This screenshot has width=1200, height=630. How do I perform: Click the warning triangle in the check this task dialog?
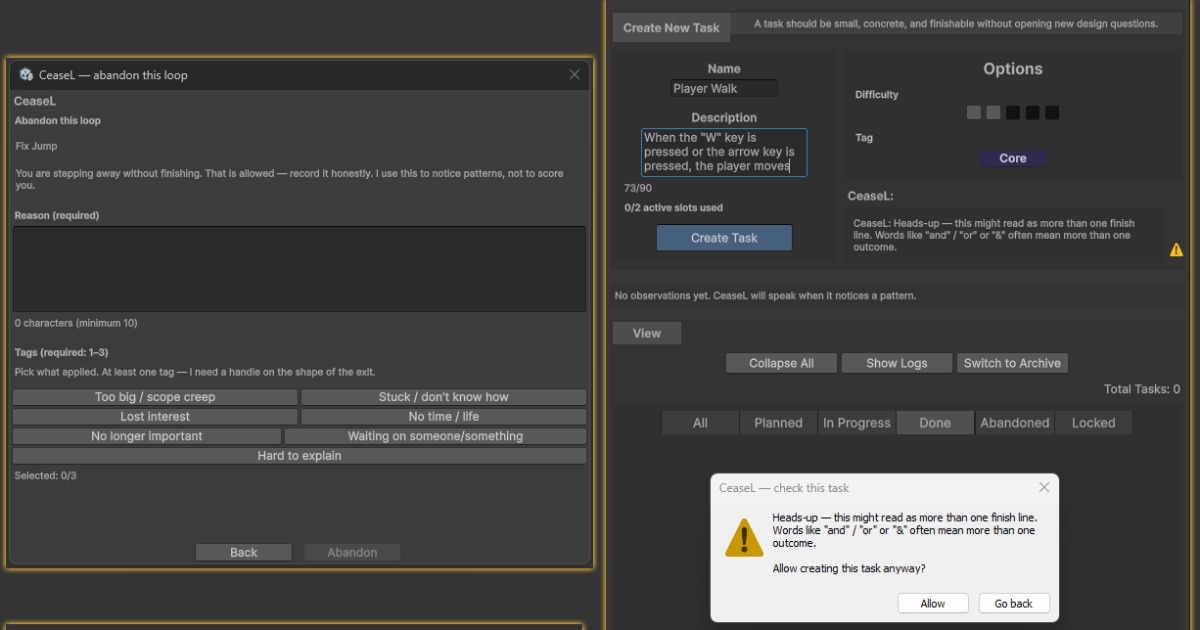click(x=744, y=537)
